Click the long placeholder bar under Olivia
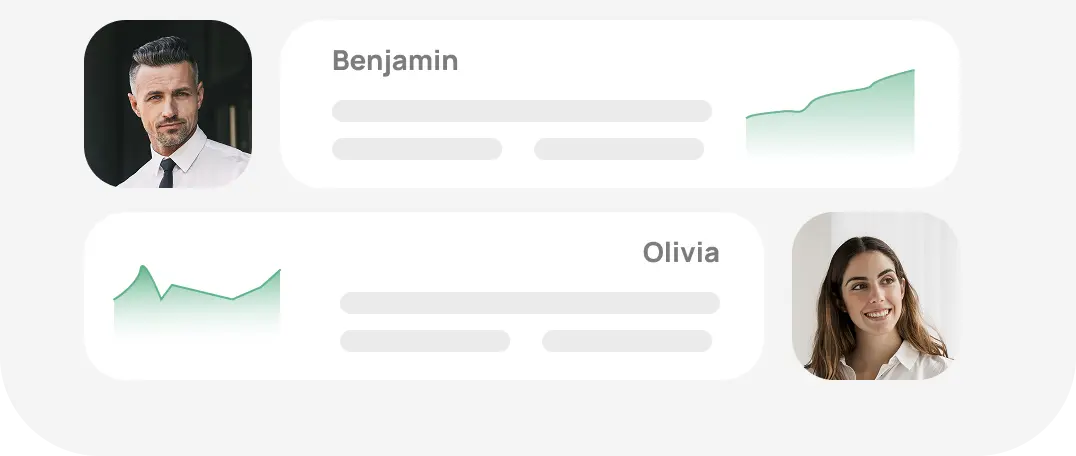This screenshot has height=456, width=1076. (529, 303)
